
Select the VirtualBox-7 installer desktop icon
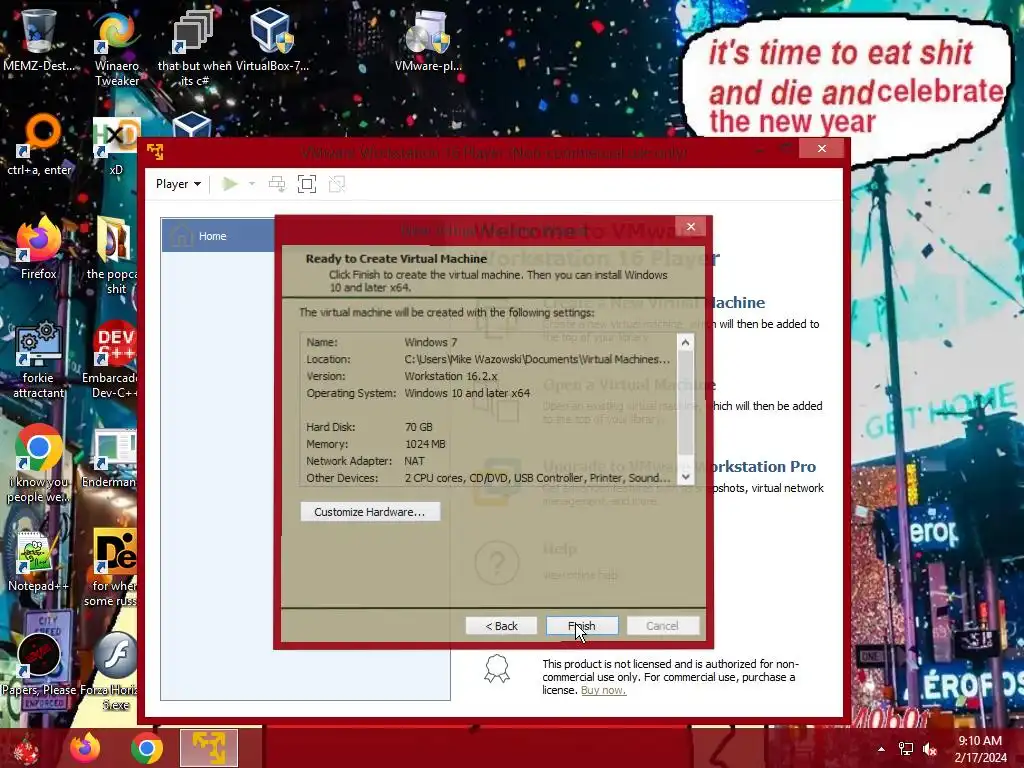pyautogui.click(x=272, y=40)
